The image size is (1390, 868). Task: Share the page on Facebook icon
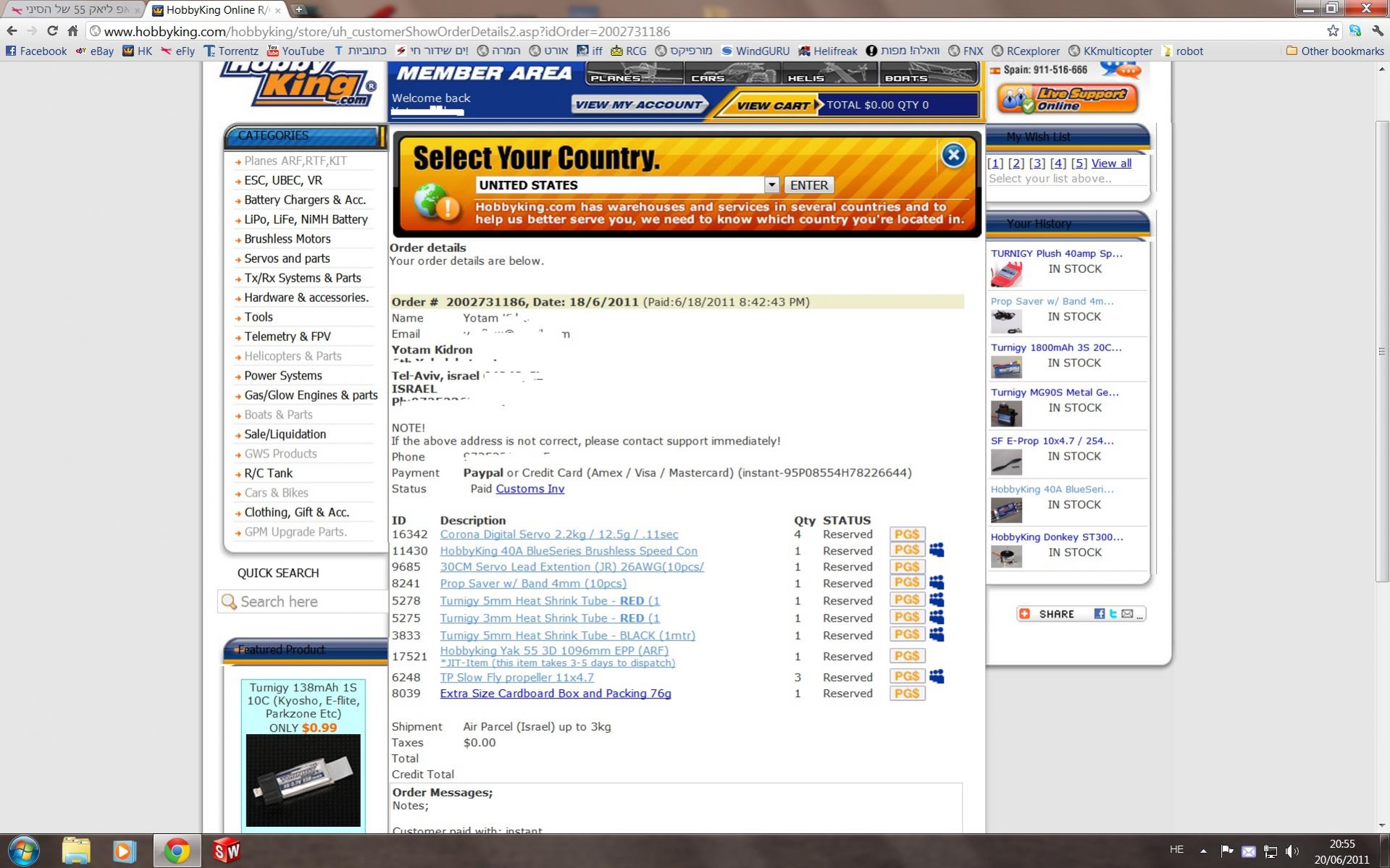click(1099, 614)
